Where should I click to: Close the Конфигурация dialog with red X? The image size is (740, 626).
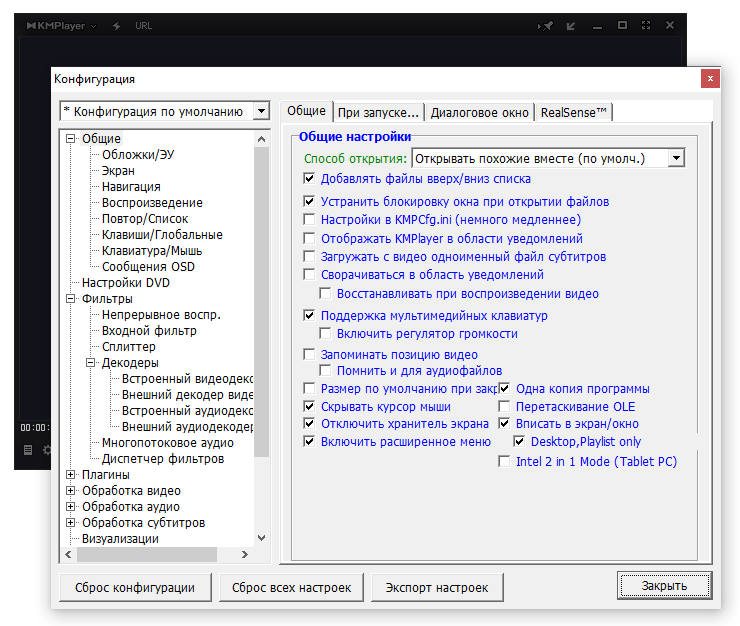point(710,79)
